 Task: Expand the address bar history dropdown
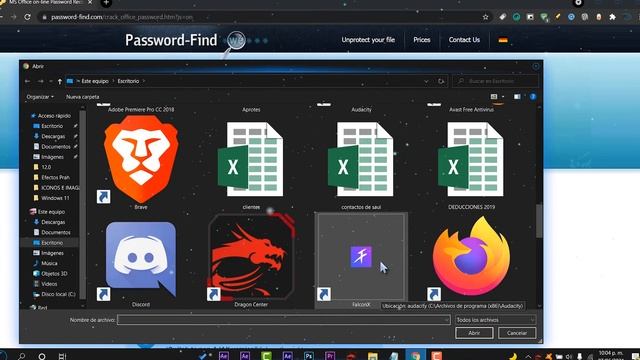[426, 81]
